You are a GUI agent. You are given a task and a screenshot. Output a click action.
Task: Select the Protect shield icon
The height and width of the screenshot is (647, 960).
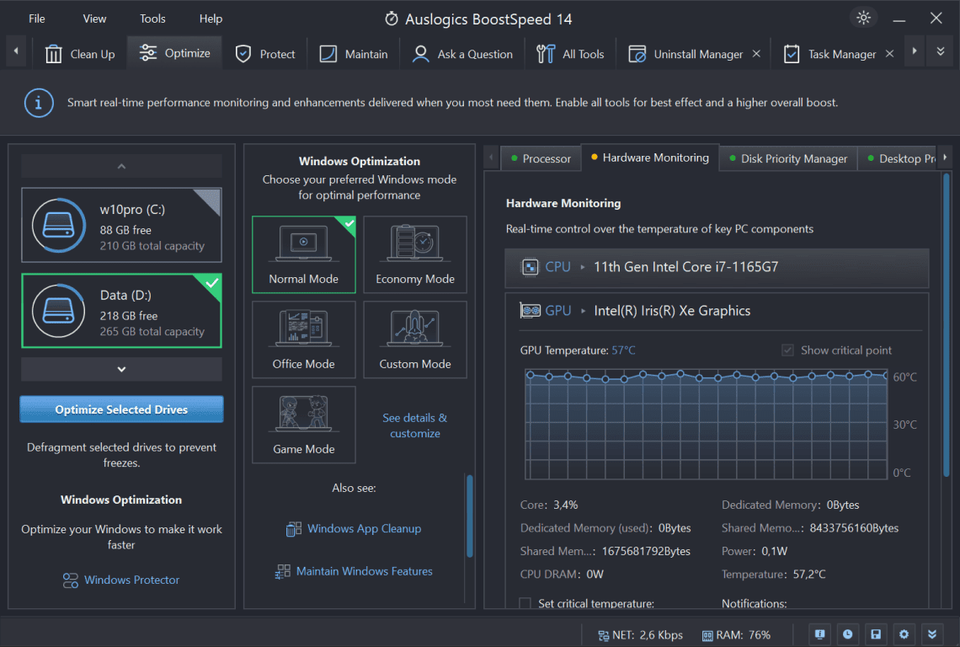[243, 54]
